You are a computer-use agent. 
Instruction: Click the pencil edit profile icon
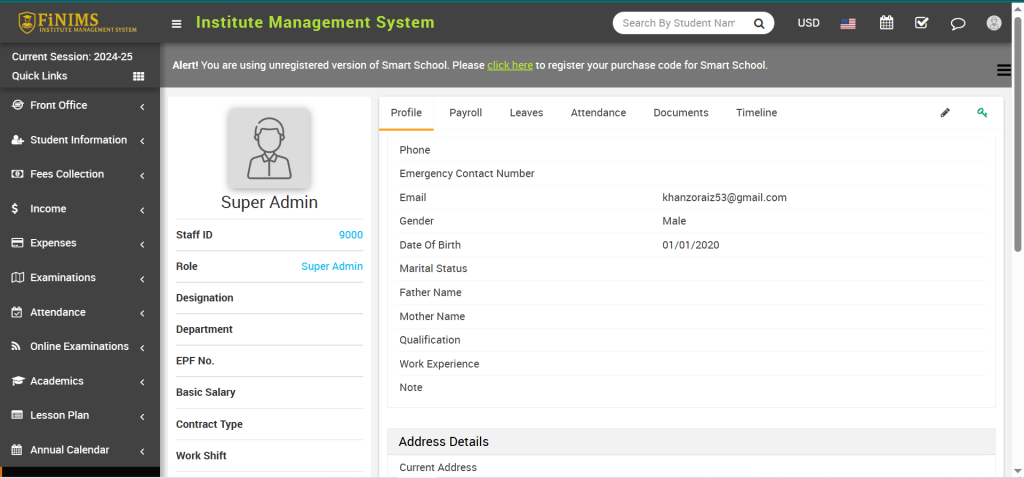tap(945, 113)
